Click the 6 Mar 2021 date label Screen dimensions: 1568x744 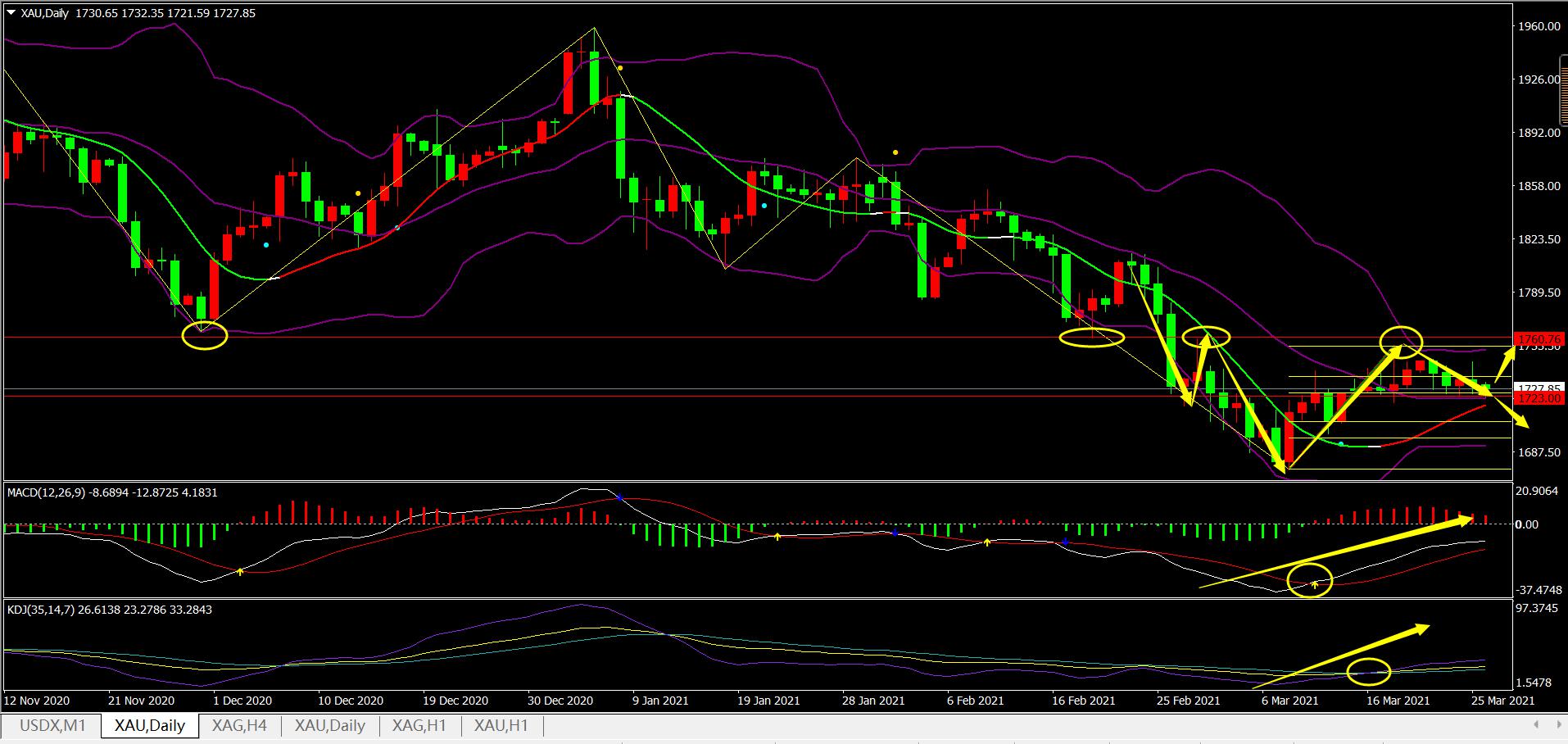coord(1290,701)
